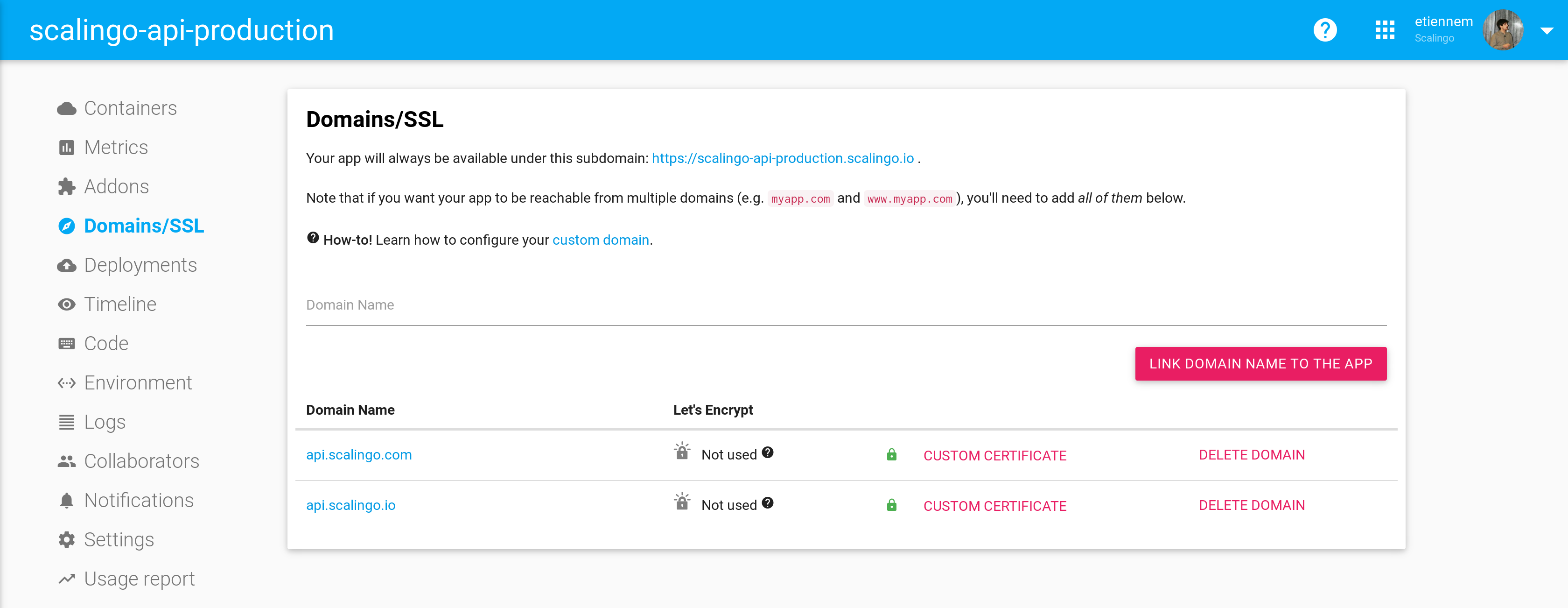Click the Addons puzzle piece icon
The width and height of the screenshot is (1568, 608).
pyautogui.click(x=66, y=186)
